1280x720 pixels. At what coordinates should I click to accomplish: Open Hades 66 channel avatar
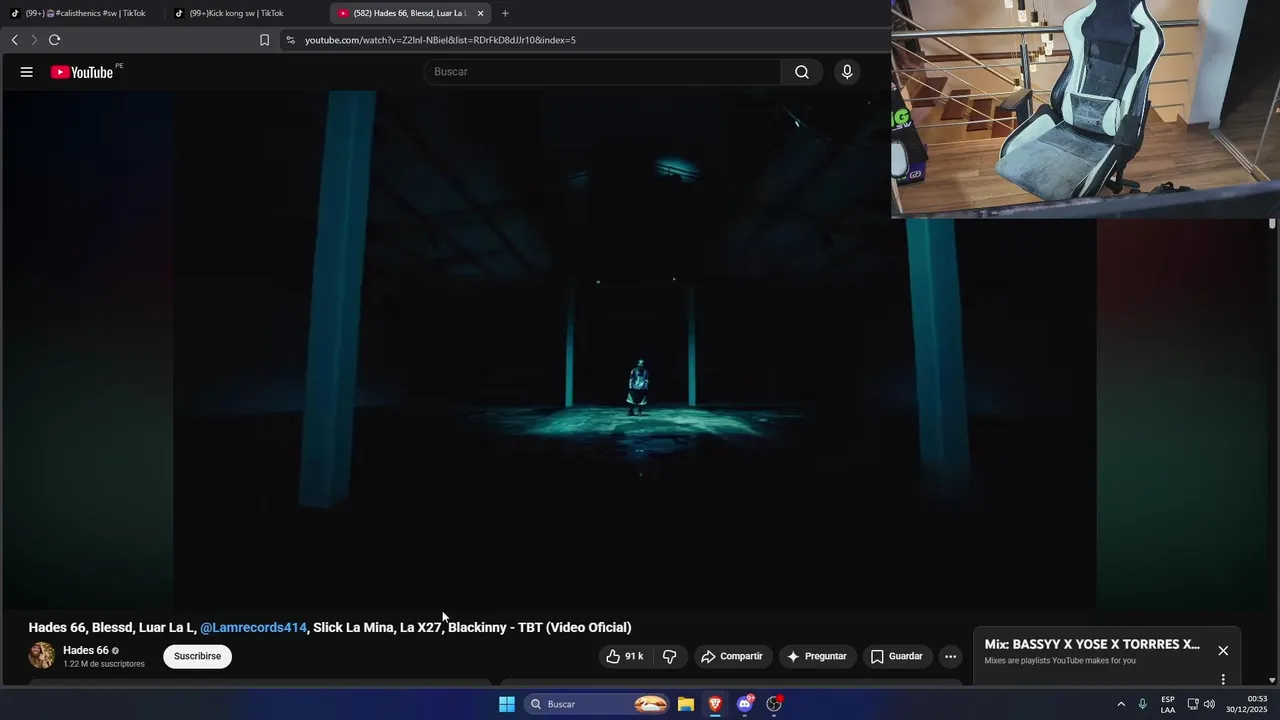[x=42, y=656]
